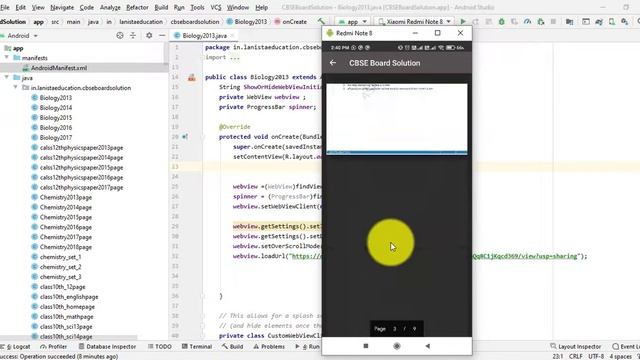This screenshot has height=360, width=640.
Task: Click Sync Project with Gradle Files icon
Action: 599,22
